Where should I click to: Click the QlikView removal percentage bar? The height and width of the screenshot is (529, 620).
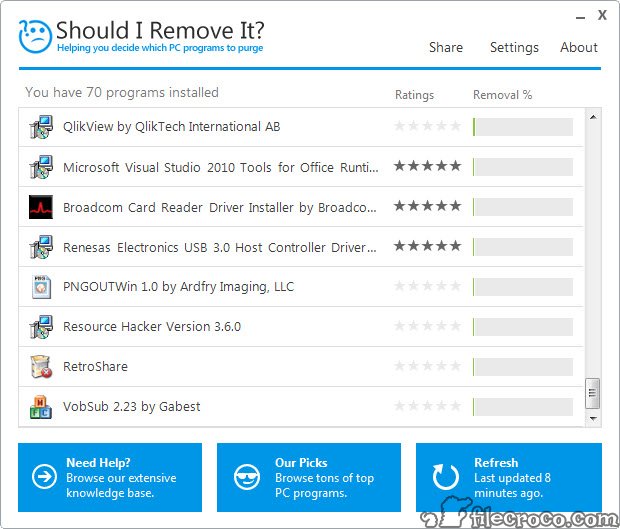click(x=523, y=127)
